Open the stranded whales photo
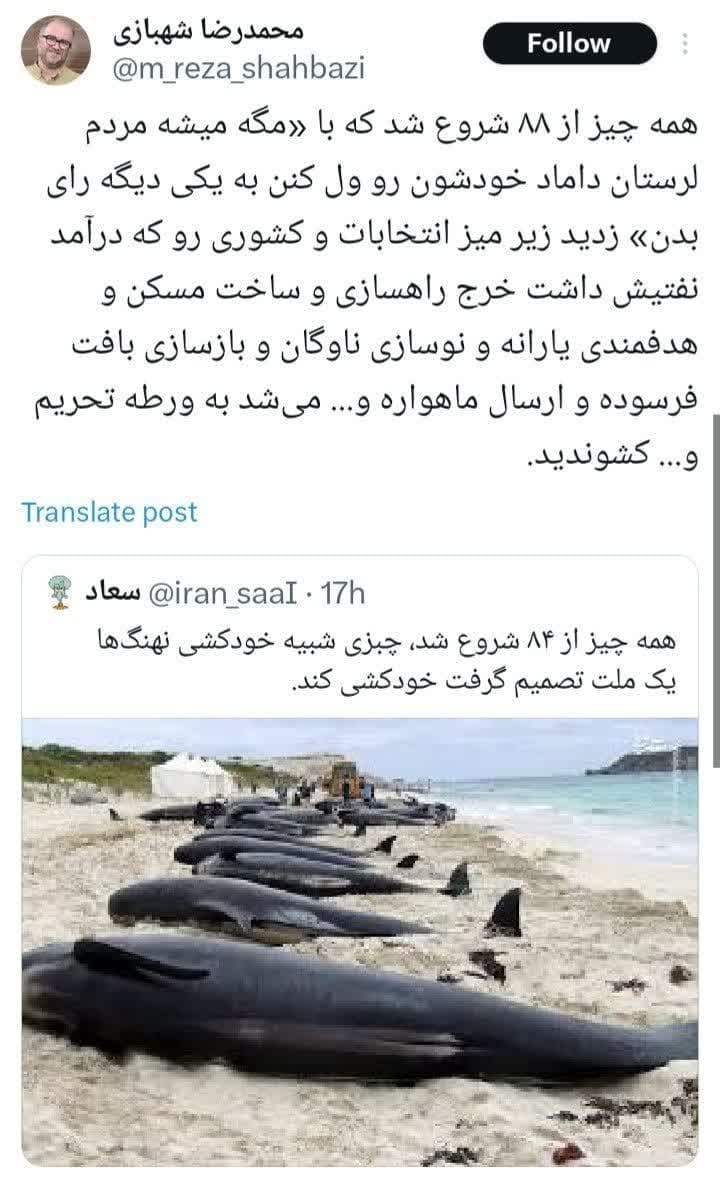This screenshot has width=720, height=1183. (360, 943)
